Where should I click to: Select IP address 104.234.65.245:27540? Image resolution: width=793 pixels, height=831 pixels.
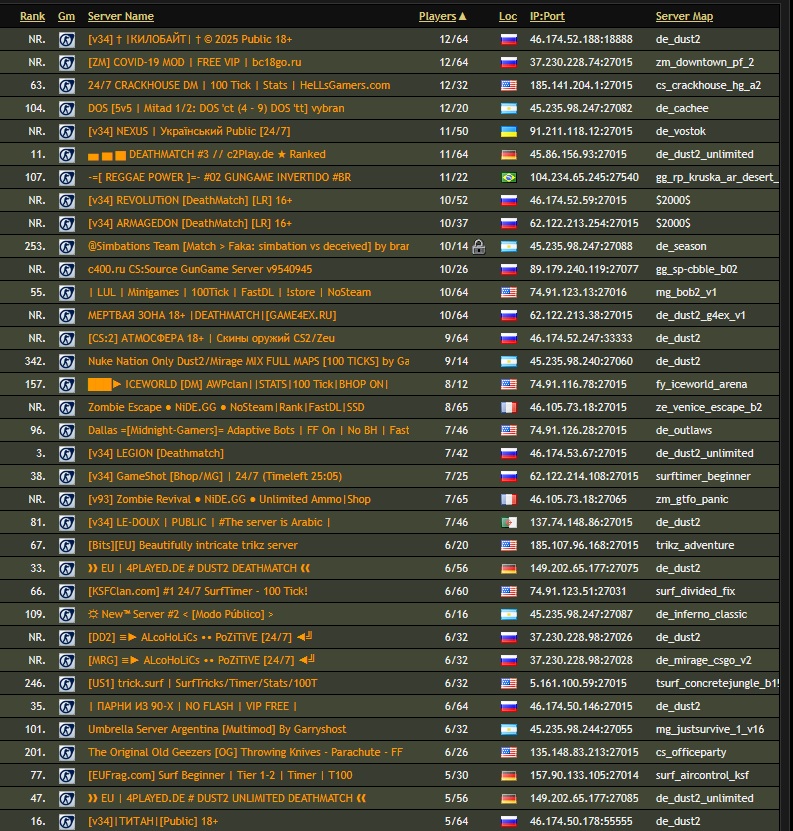[584, 178]
